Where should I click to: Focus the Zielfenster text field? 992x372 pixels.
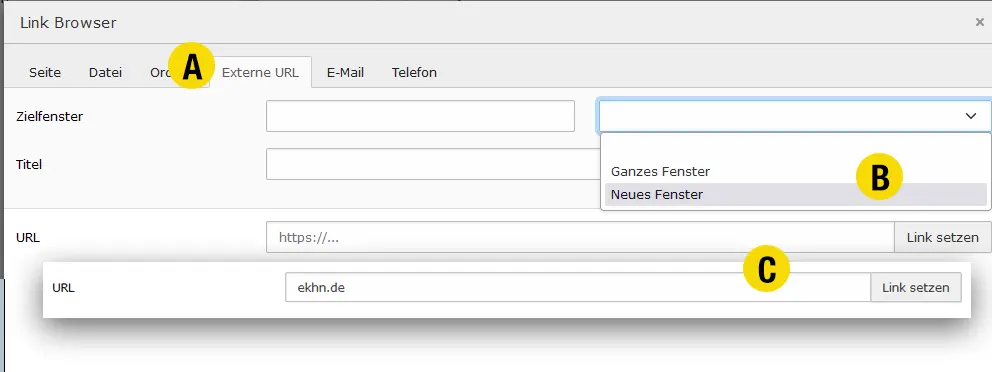[x=420, y=116]
